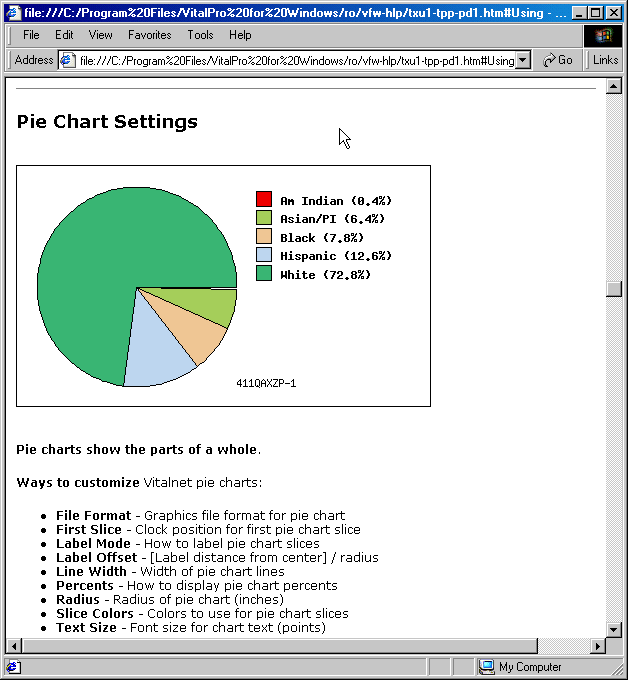Viewport: 628px width, 680px height.
Task: Click the Go arrow button
Action: (x=558, y=60)
